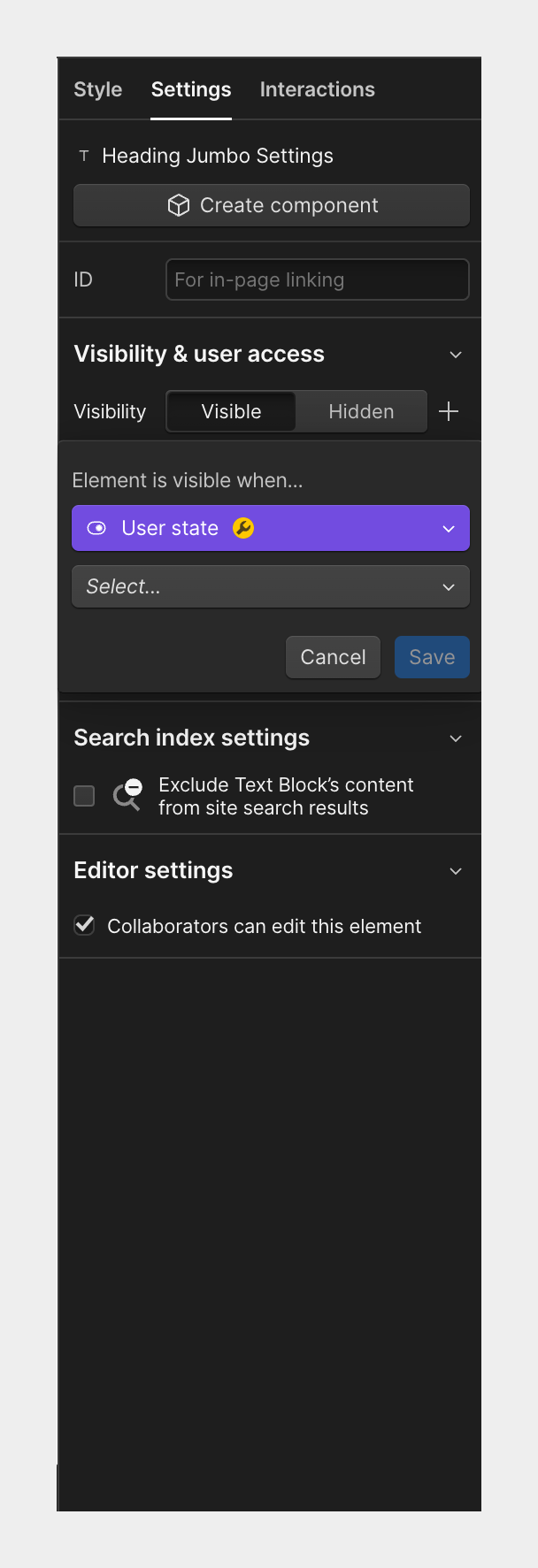
Task: Click the heading type icon beside Heading Jumbo Settings
Action: click(x=83, y=156)
